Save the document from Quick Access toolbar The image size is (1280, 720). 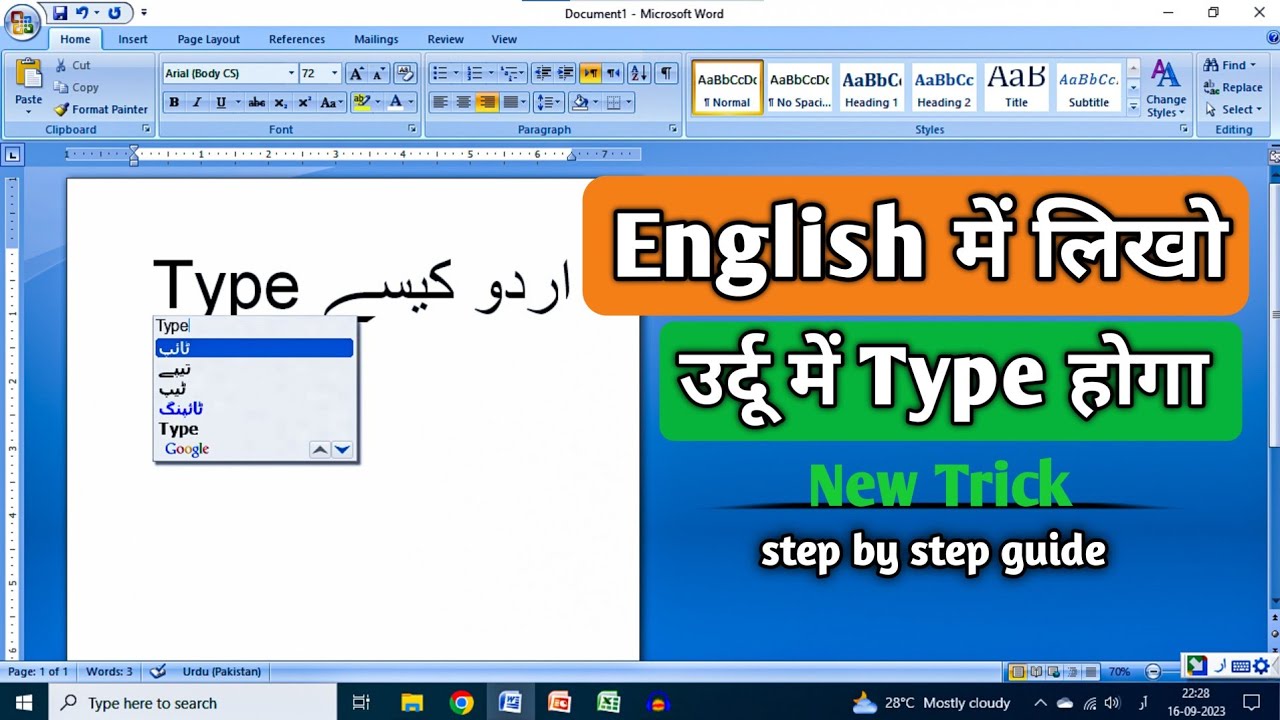[x=60, y=13]
